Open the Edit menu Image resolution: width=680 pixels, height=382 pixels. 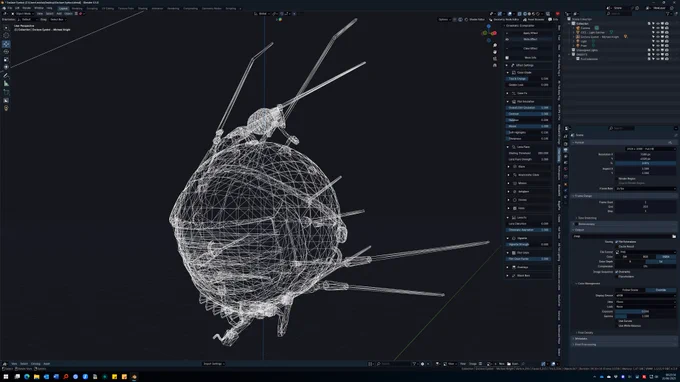click(17, 8)
